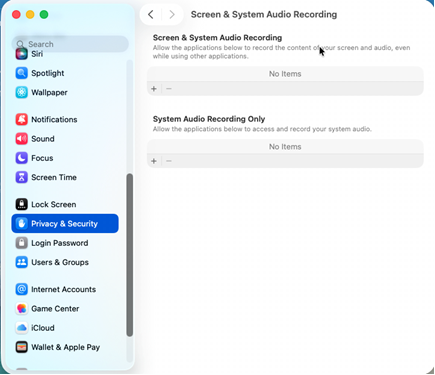Open the Spotlight icon in sidebar
The image size is (435, 375).
tap(22, 73)
